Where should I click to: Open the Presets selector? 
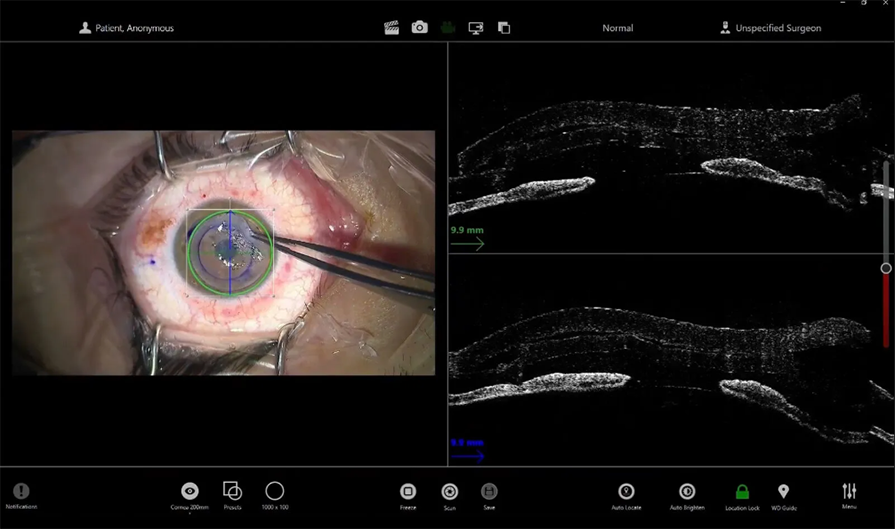pyautogui.click(x=232, y=492)
